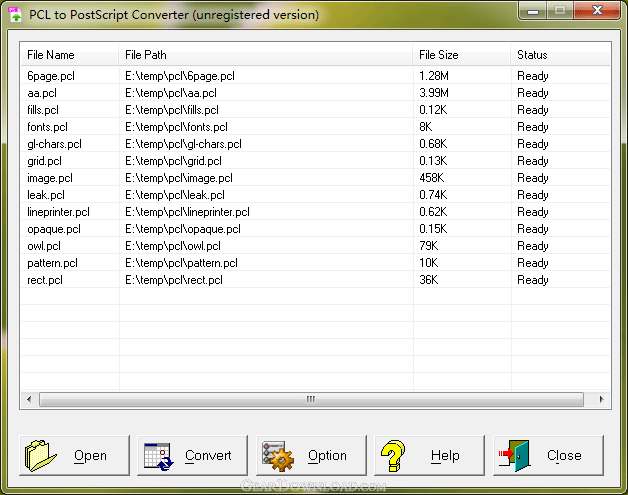Click the Convert calendar-arrows icon
The width and height of the screenshot is (628, 495).
click(159, 457)
